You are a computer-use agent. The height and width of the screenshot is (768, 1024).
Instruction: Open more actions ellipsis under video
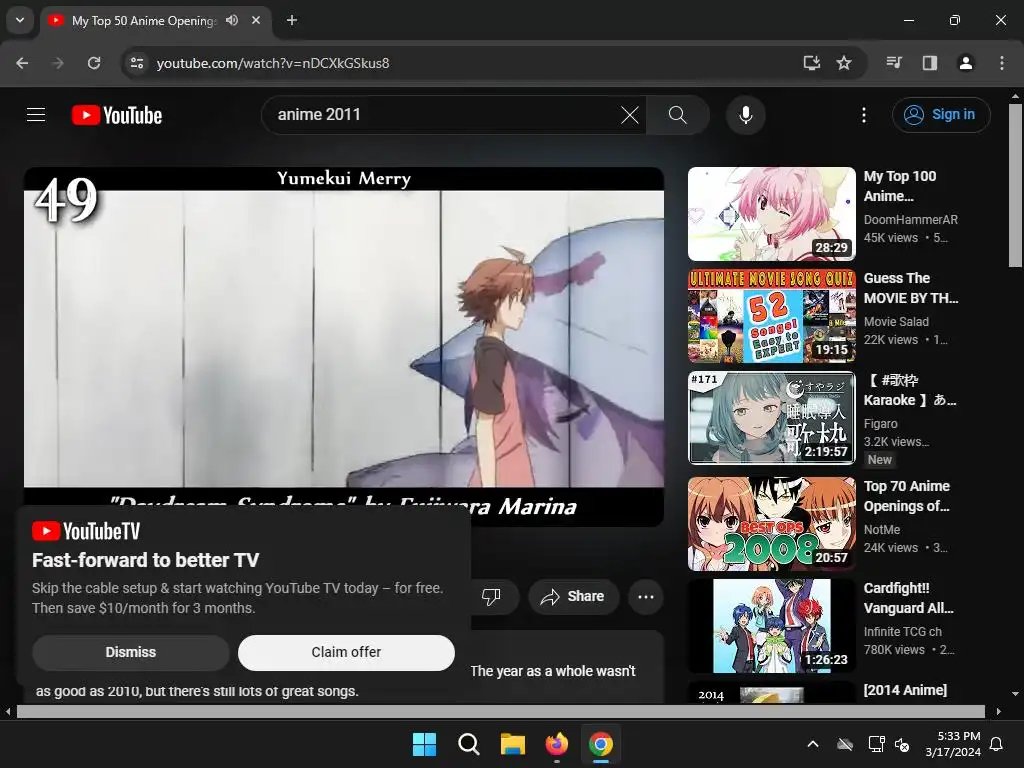(645, 596)
